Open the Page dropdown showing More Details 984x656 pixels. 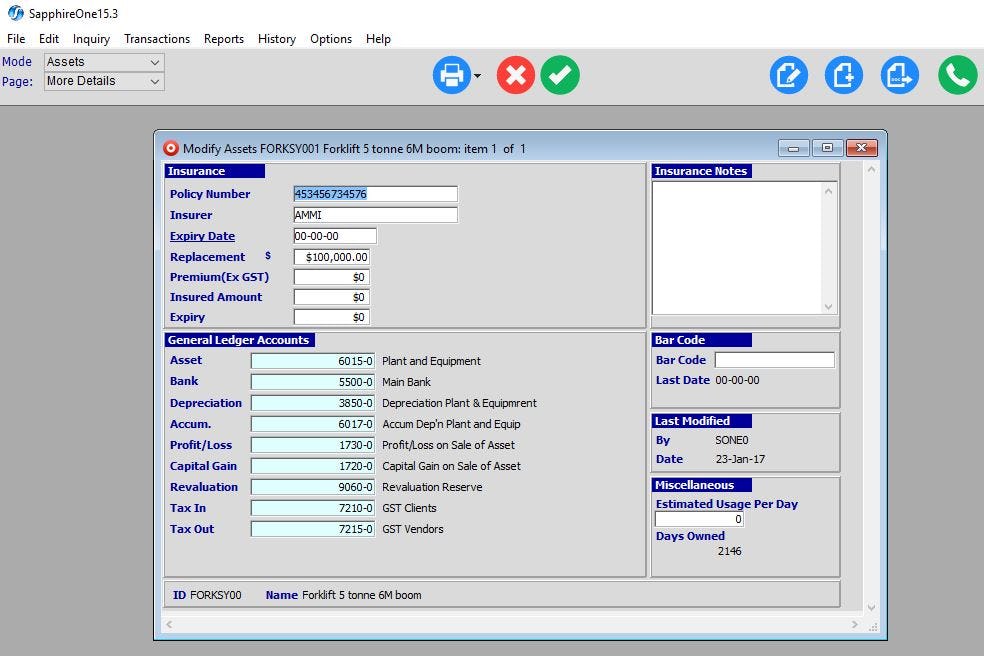pyautogui.click(x=104, y=82)
